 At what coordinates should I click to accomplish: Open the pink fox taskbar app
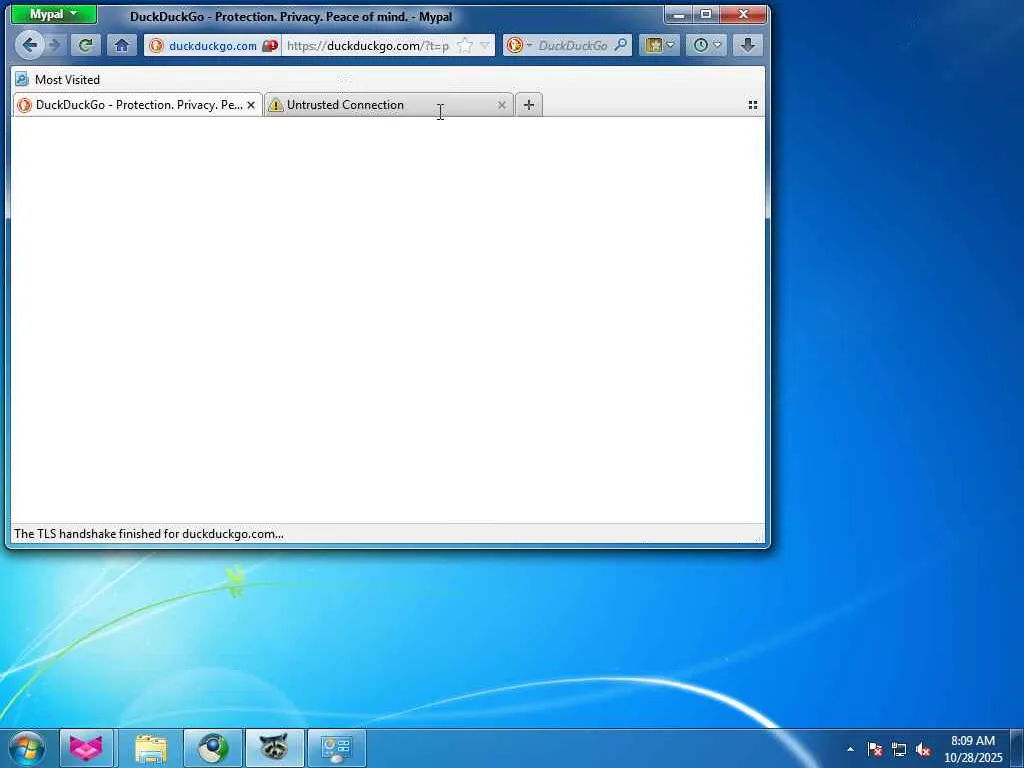pyautogui.click(x=86, y=748)
